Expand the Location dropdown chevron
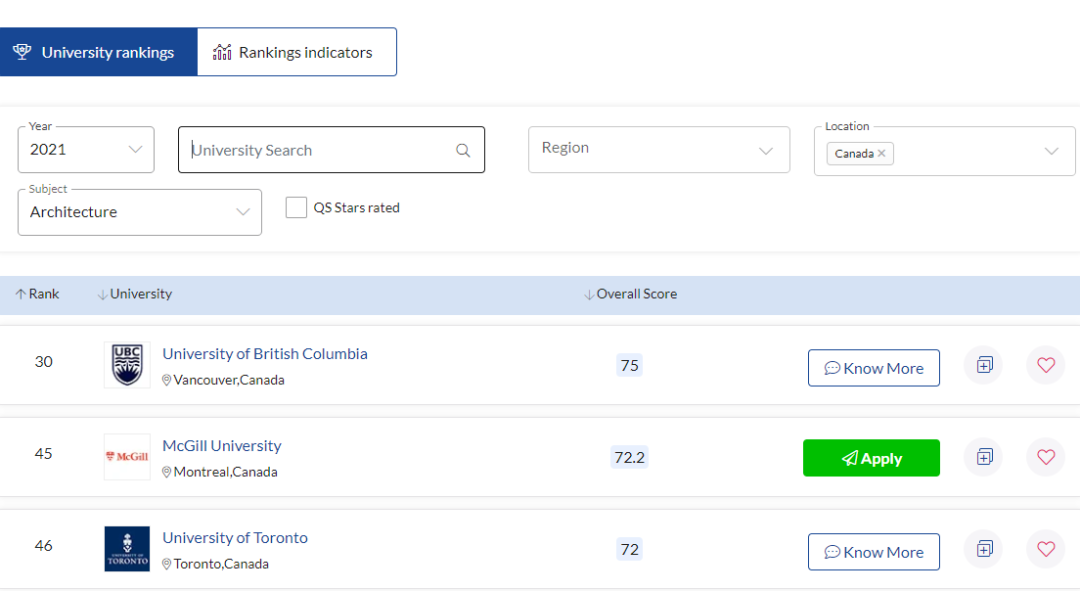Image resolution: width=1080 pixels, height=591 pixels. [x=1051, y=152]
